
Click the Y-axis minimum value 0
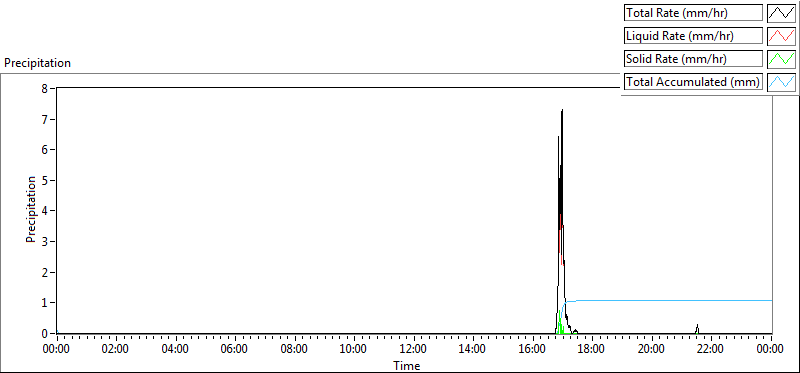[44, 333]
